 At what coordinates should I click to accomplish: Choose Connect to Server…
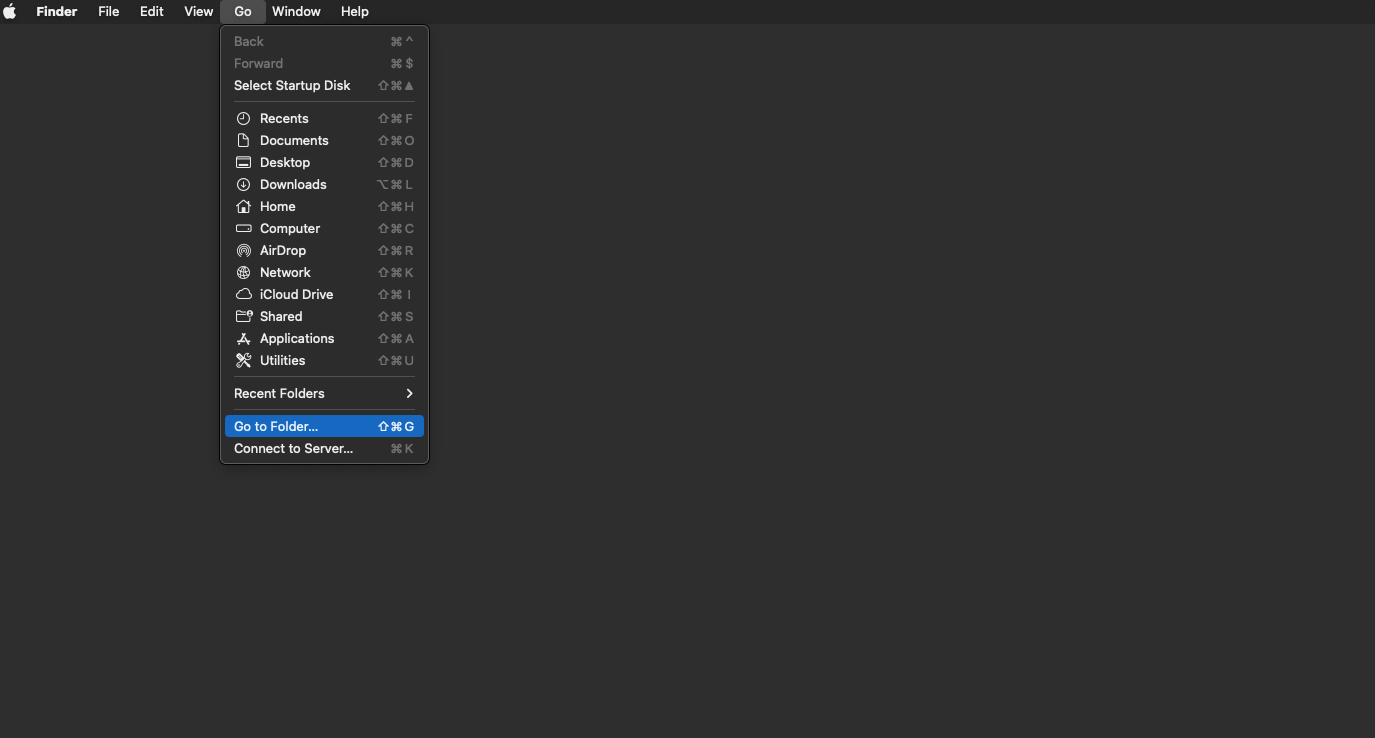(x=324, y=449)
